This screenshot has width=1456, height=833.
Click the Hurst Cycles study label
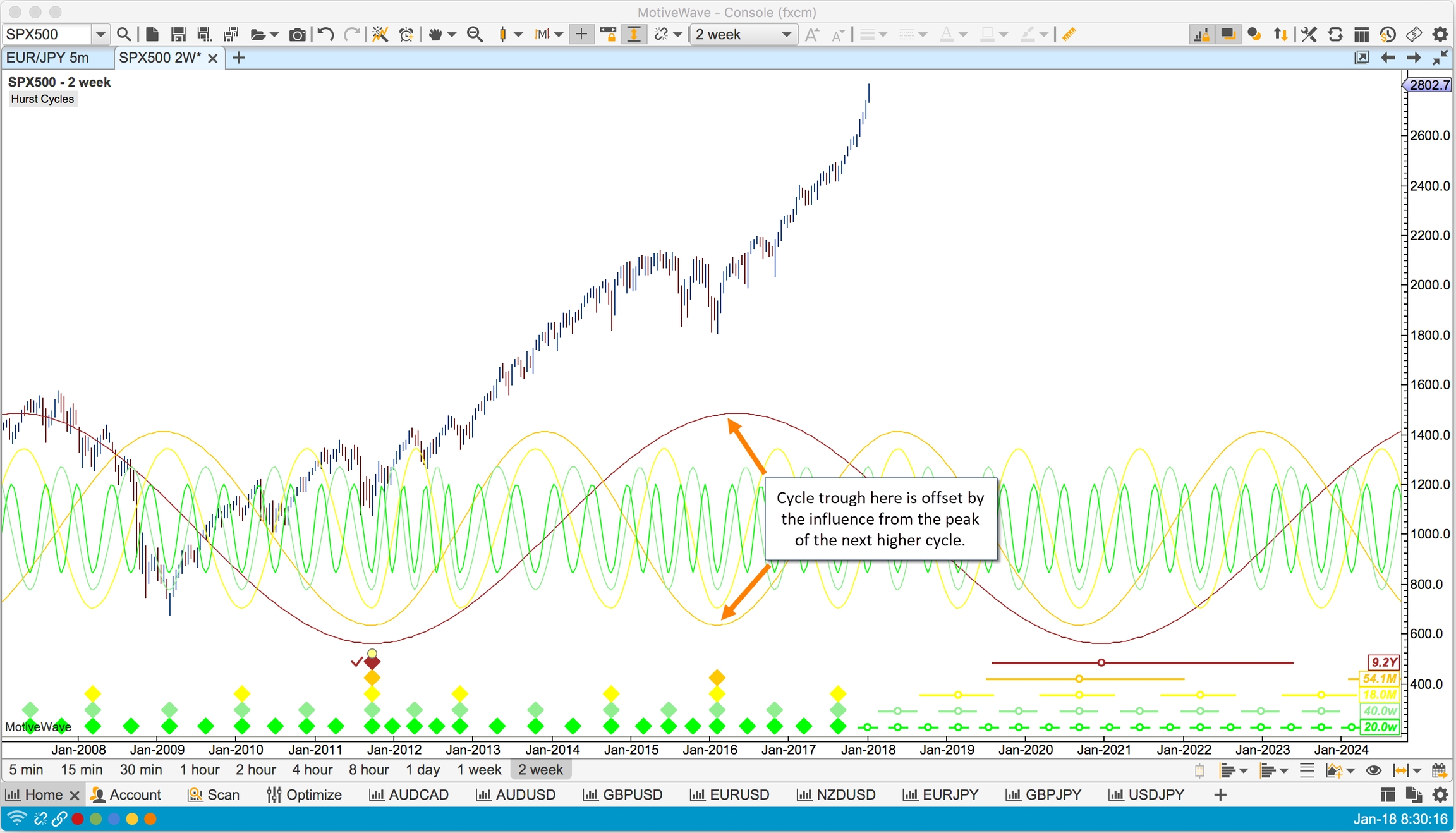coord(42,99)
